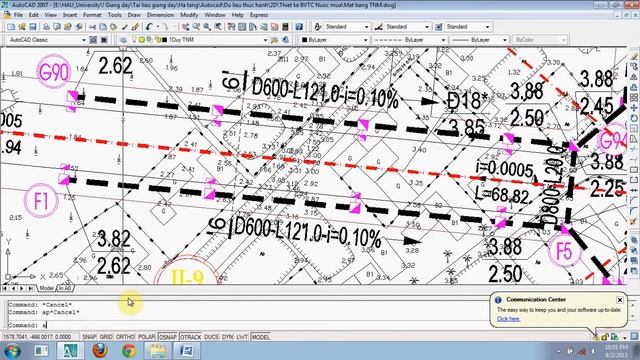
Task: Open the color control ByLayer dropdown
Action: (x=365, y=40)
